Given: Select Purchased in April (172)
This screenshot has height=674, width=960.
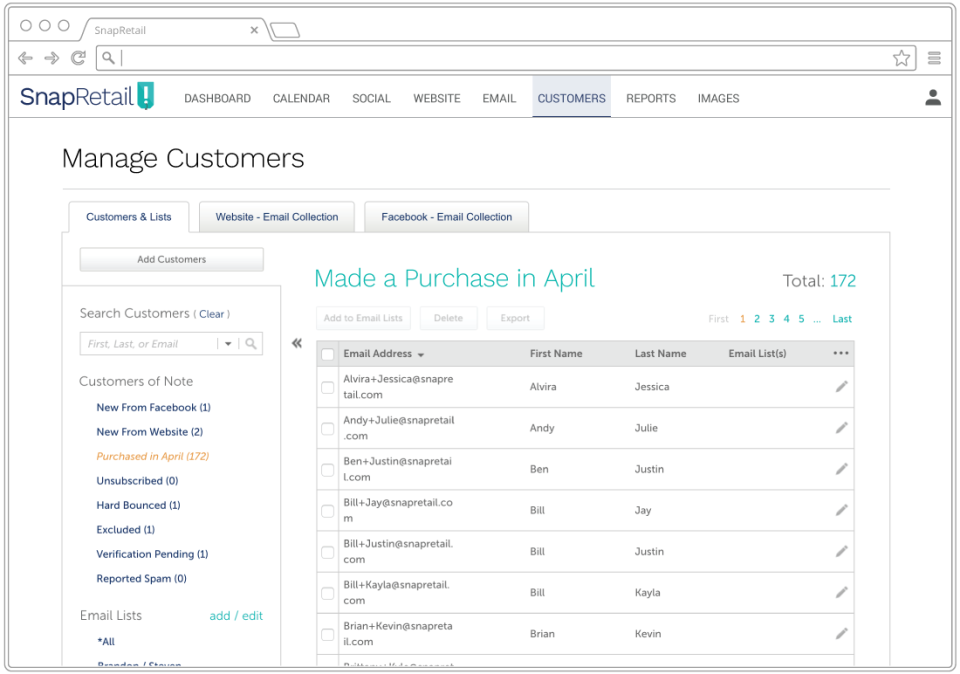Looking at the screenshot, I should pos(152,456).
